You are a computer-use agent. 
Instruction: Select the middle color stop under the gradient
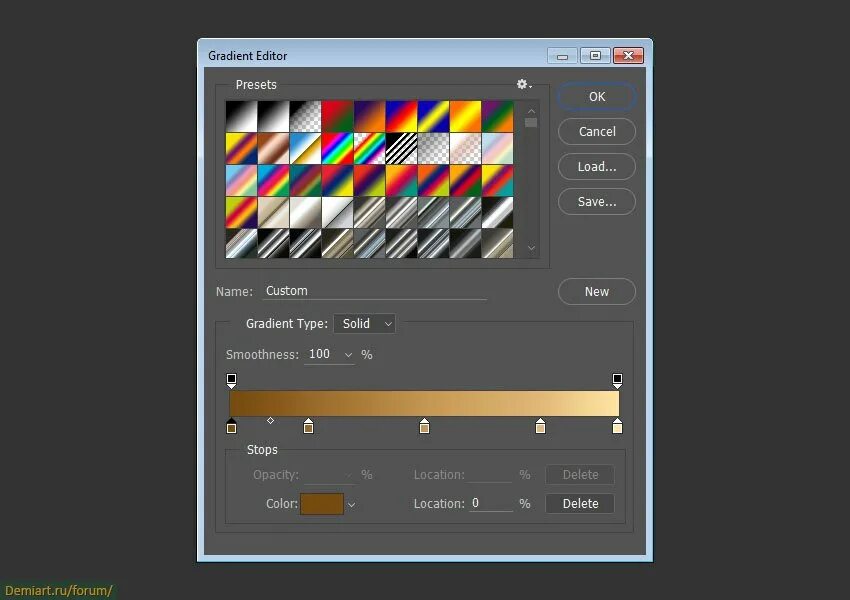424,425
